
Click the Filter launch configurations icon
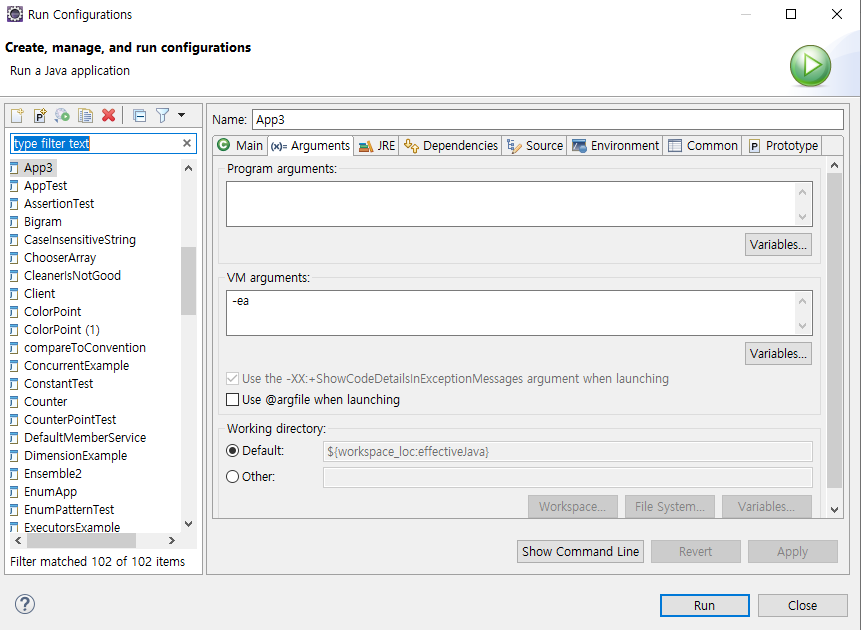[163, 115]
